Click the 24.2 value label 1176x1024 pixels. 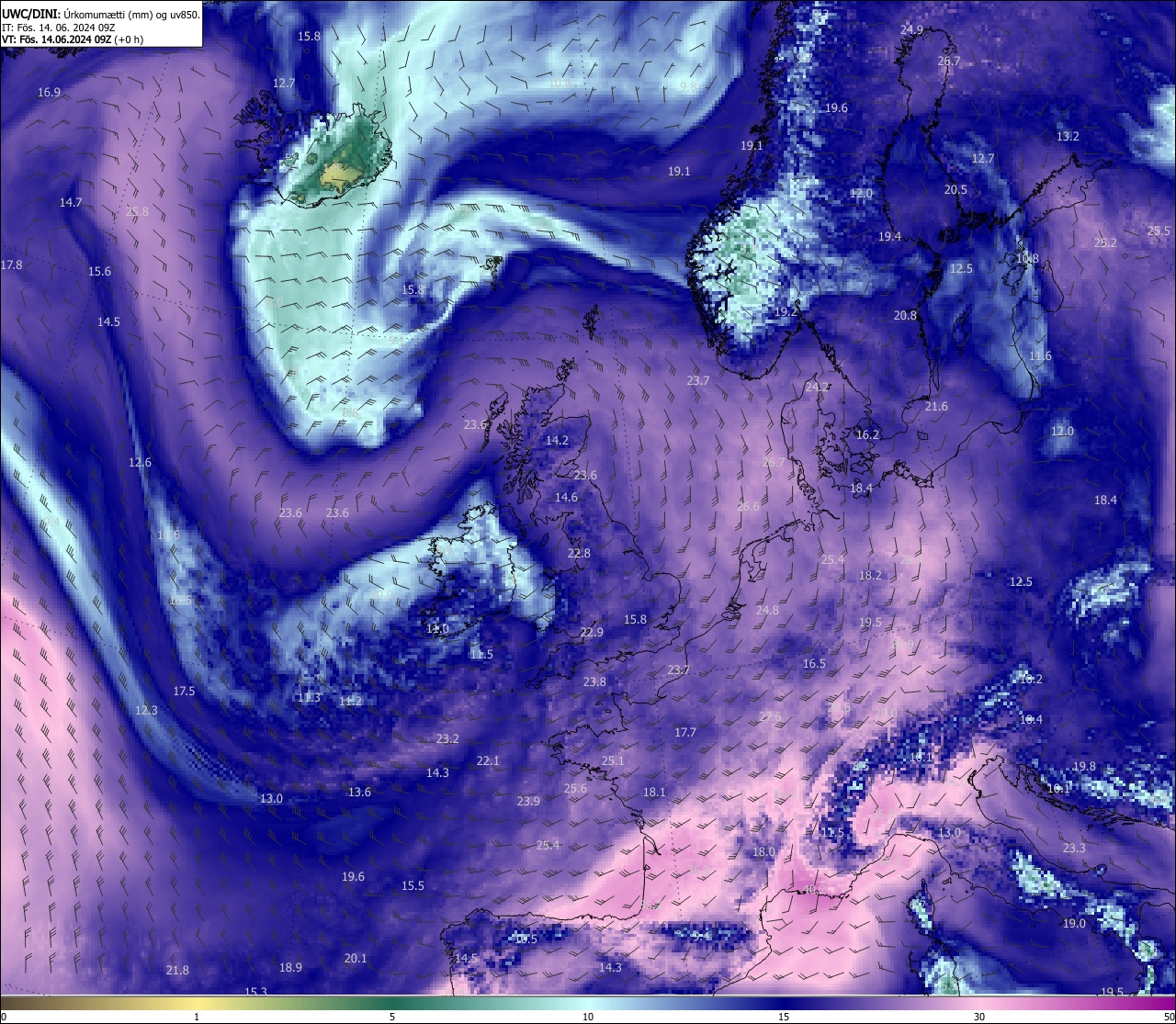(x=817, y=388)
